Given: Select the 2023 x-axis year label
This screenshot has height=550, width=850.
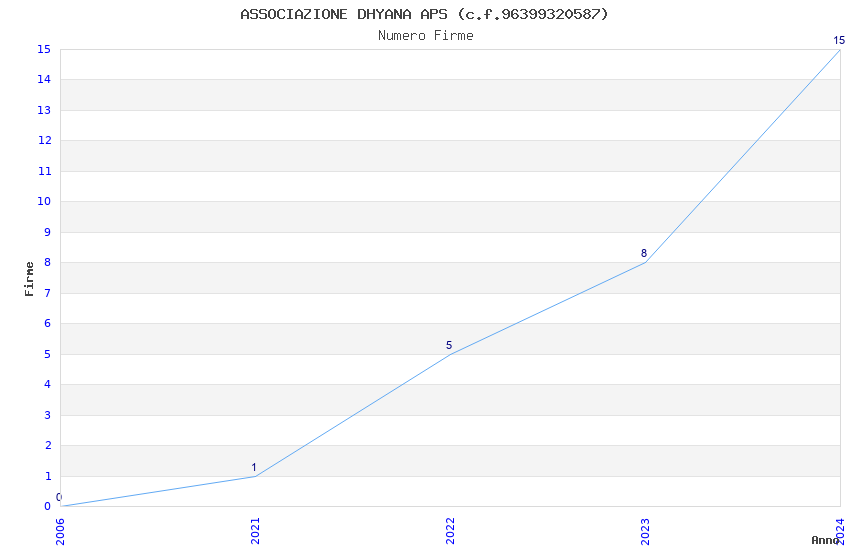Looking at the screenshot, I should point(645,531).
